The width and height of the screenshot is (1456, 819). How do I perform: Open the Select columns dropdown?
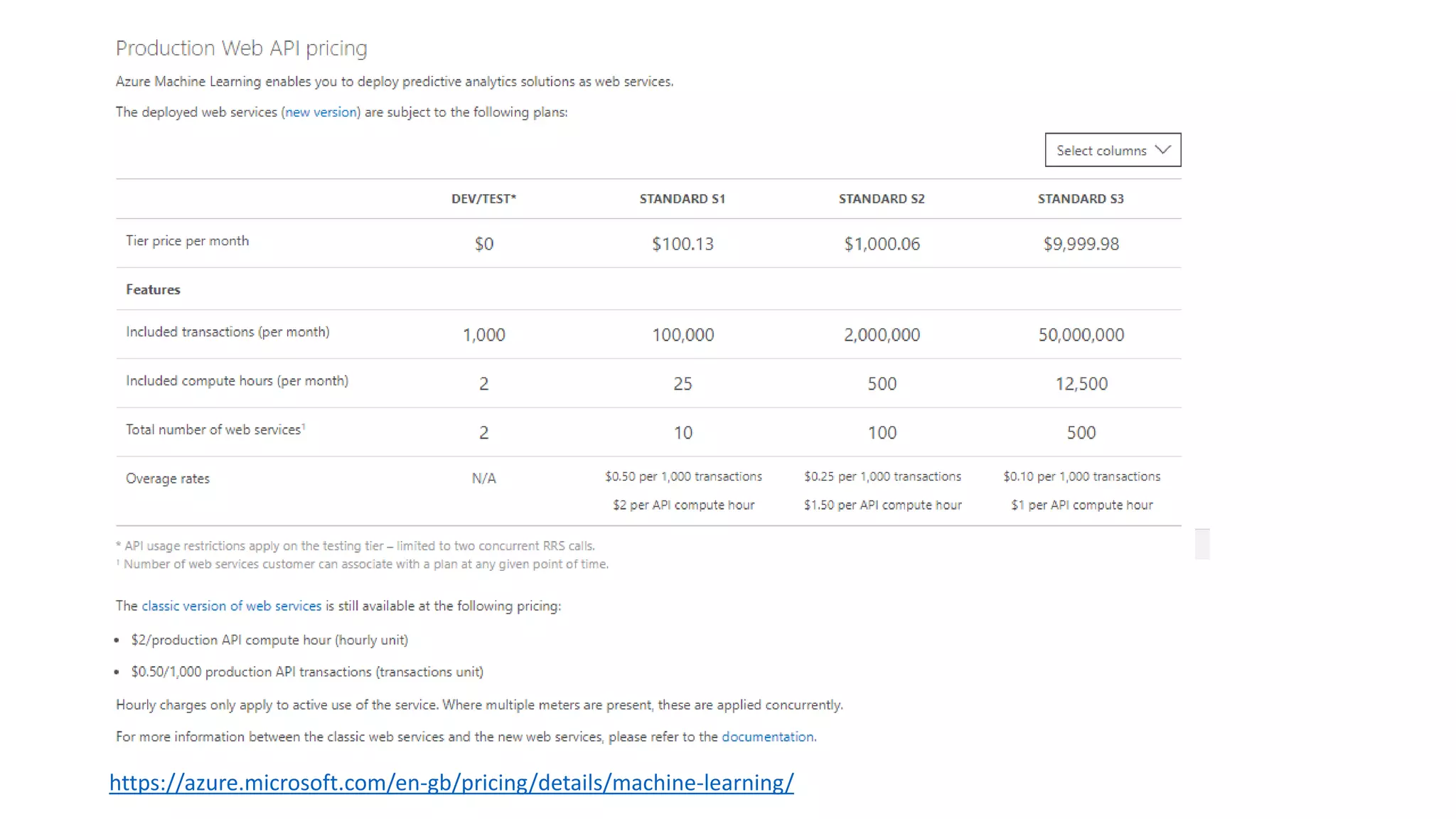[x=1113, y=150]
